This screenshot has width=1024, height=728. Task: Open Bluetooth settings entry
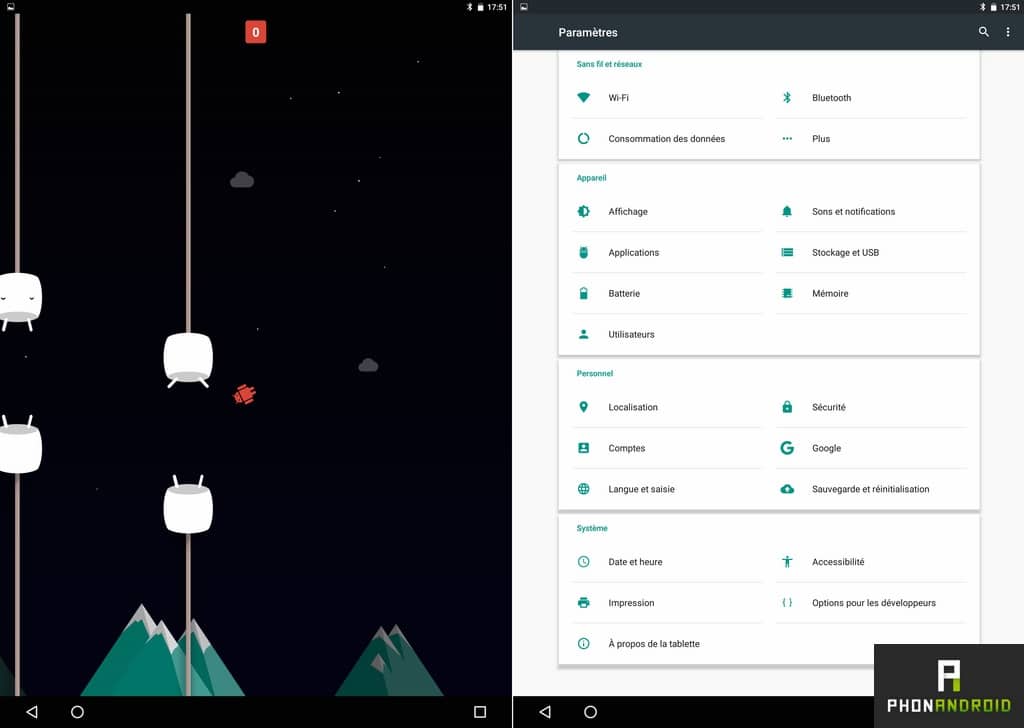(871, 98)
